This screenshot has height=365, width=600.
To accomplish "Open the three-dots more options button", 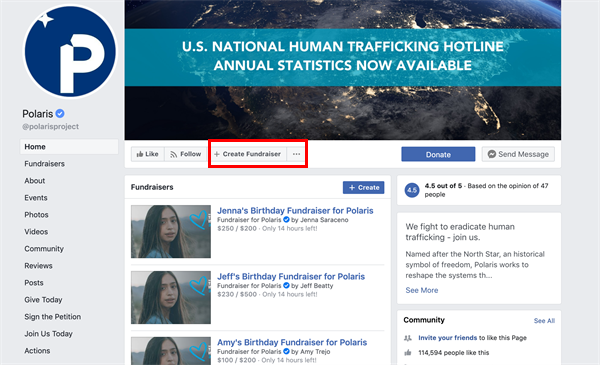I will (296, 154).
